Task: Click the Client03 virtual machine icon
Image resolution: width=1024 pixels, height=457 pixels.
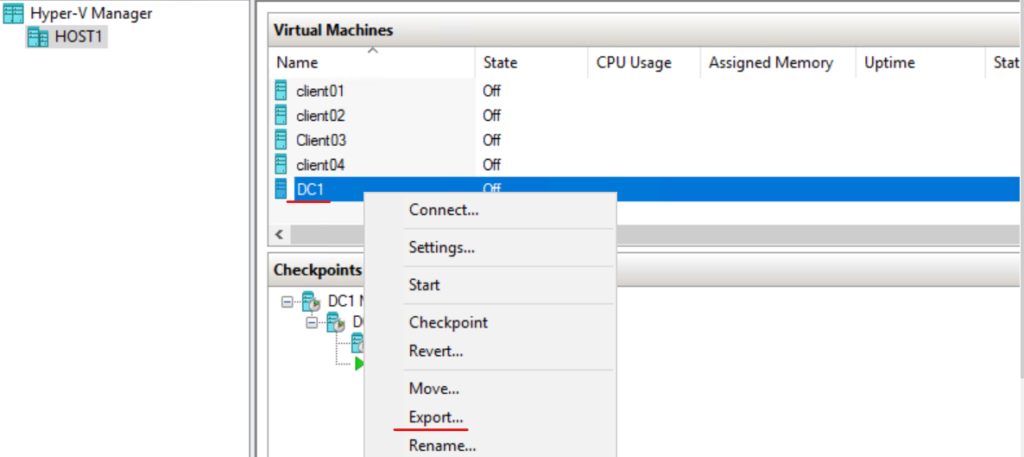Action: point(281,140)
